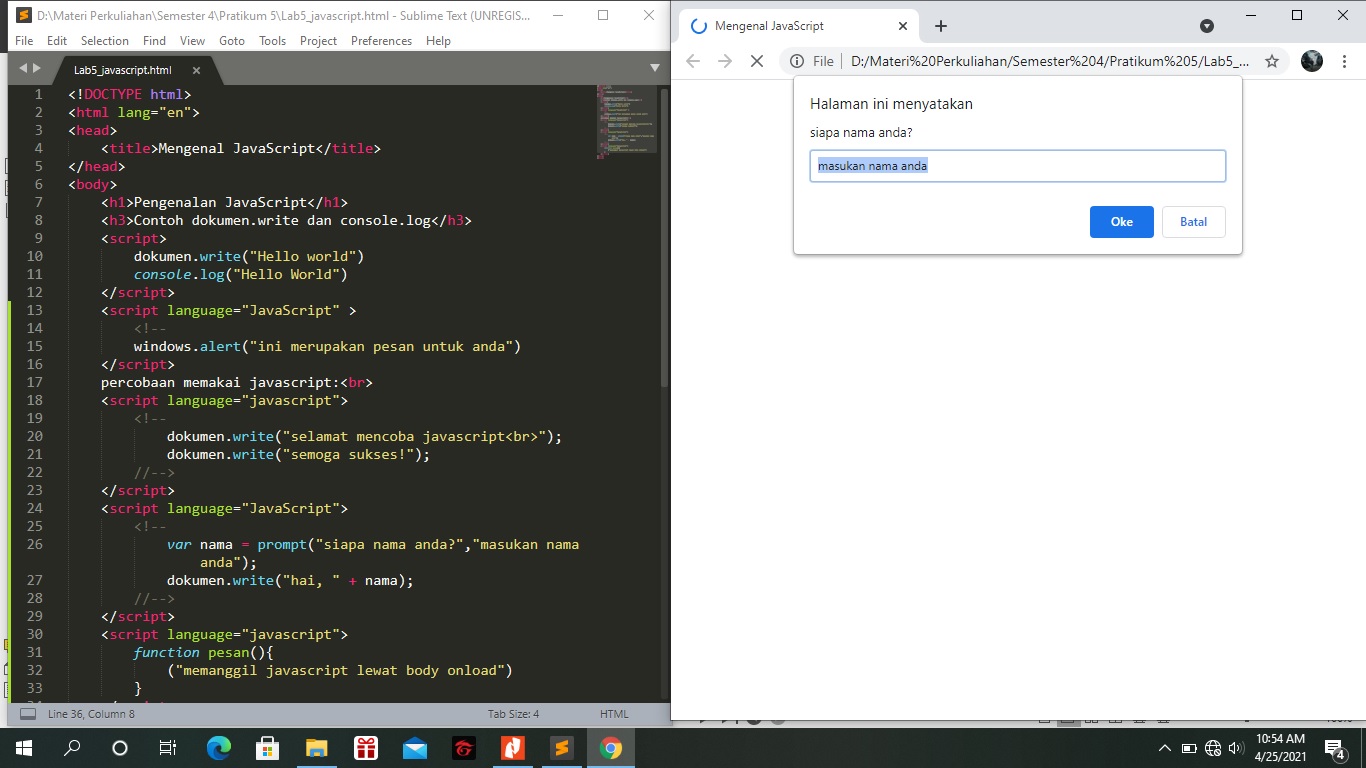Open the Mail app from the taskbar
The width and height of the screenshot is (1366, 768).
tap(414, 747)
